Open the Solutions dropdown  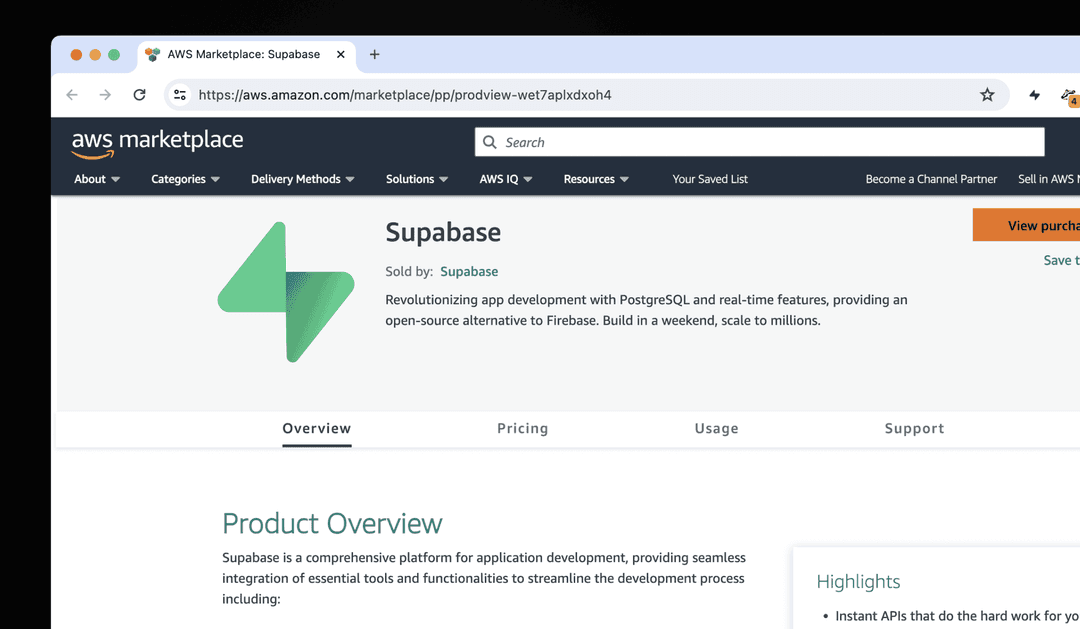(417, 179)
